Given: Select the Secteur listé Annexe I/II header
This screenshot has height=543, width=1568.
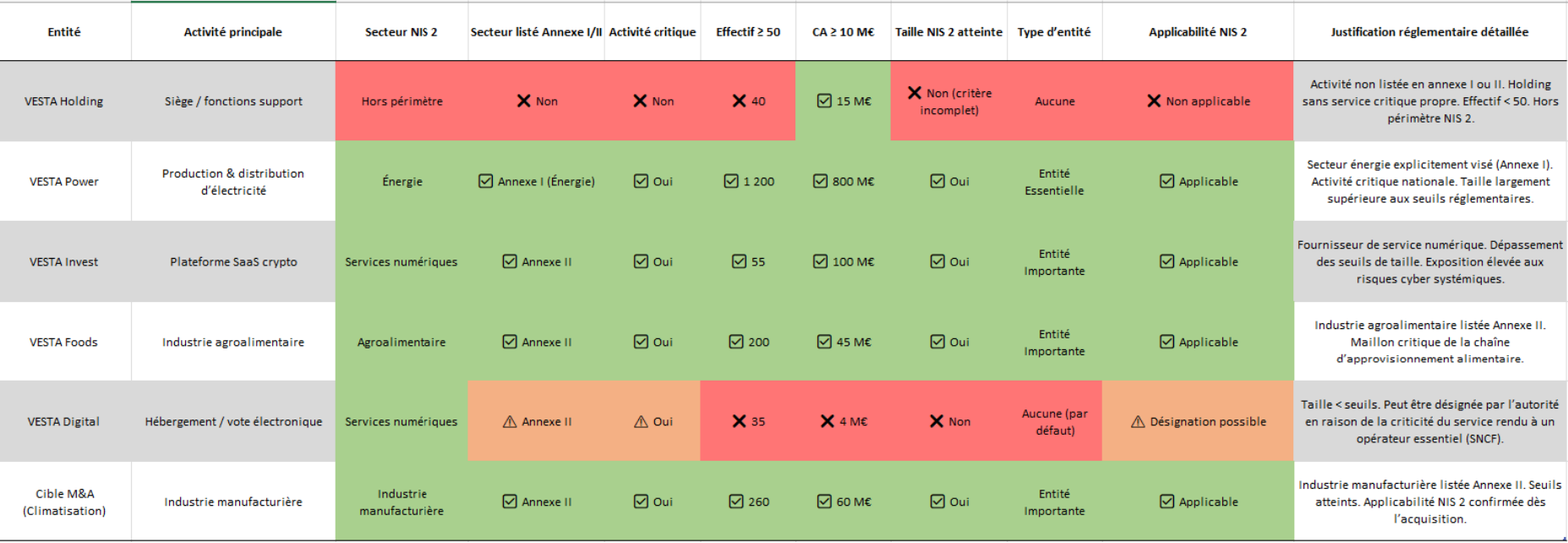Looking at the screenshot, I should pos(536,31).
